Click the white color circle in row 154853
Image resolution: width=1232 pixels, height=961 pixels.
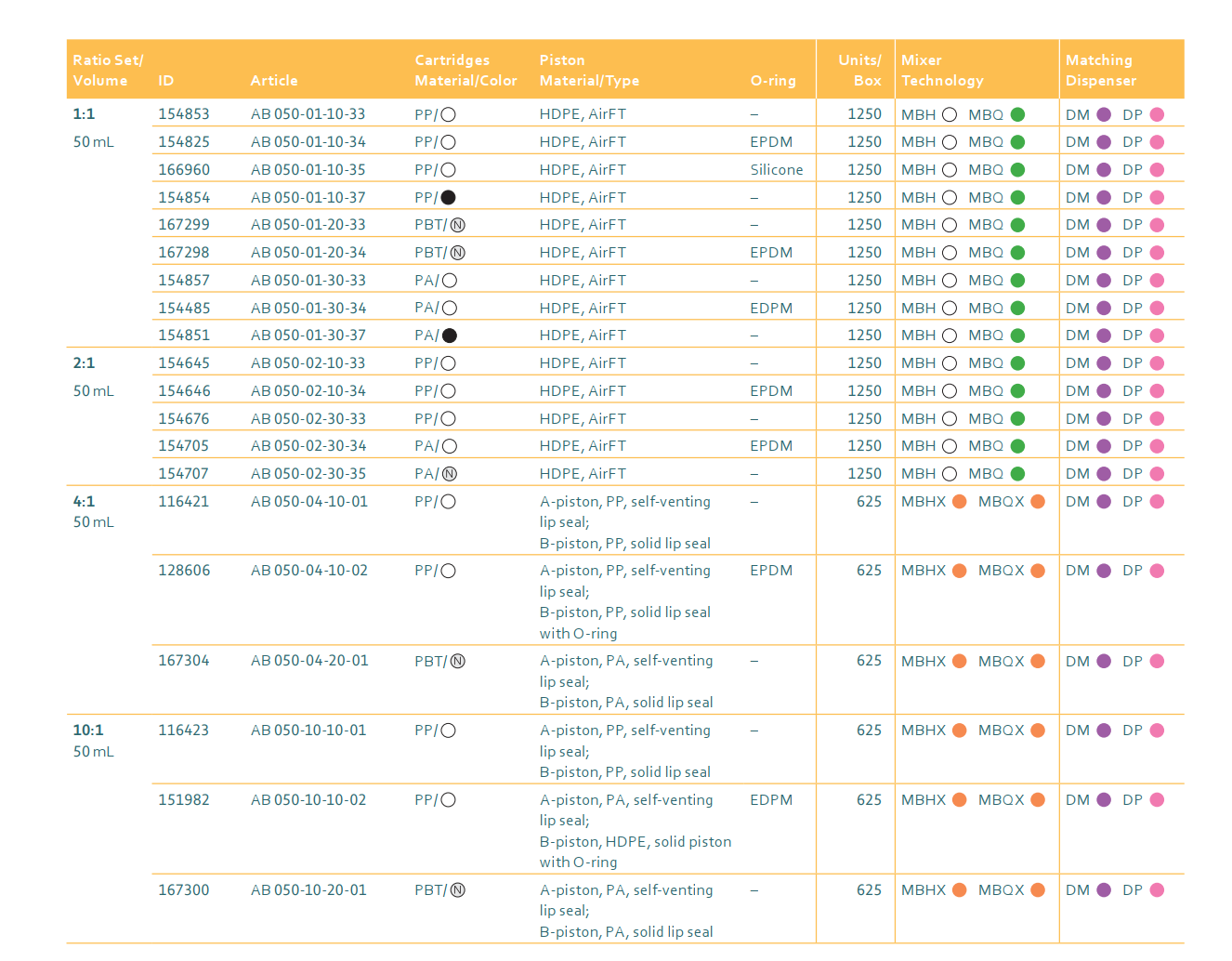tap(449, 115)
